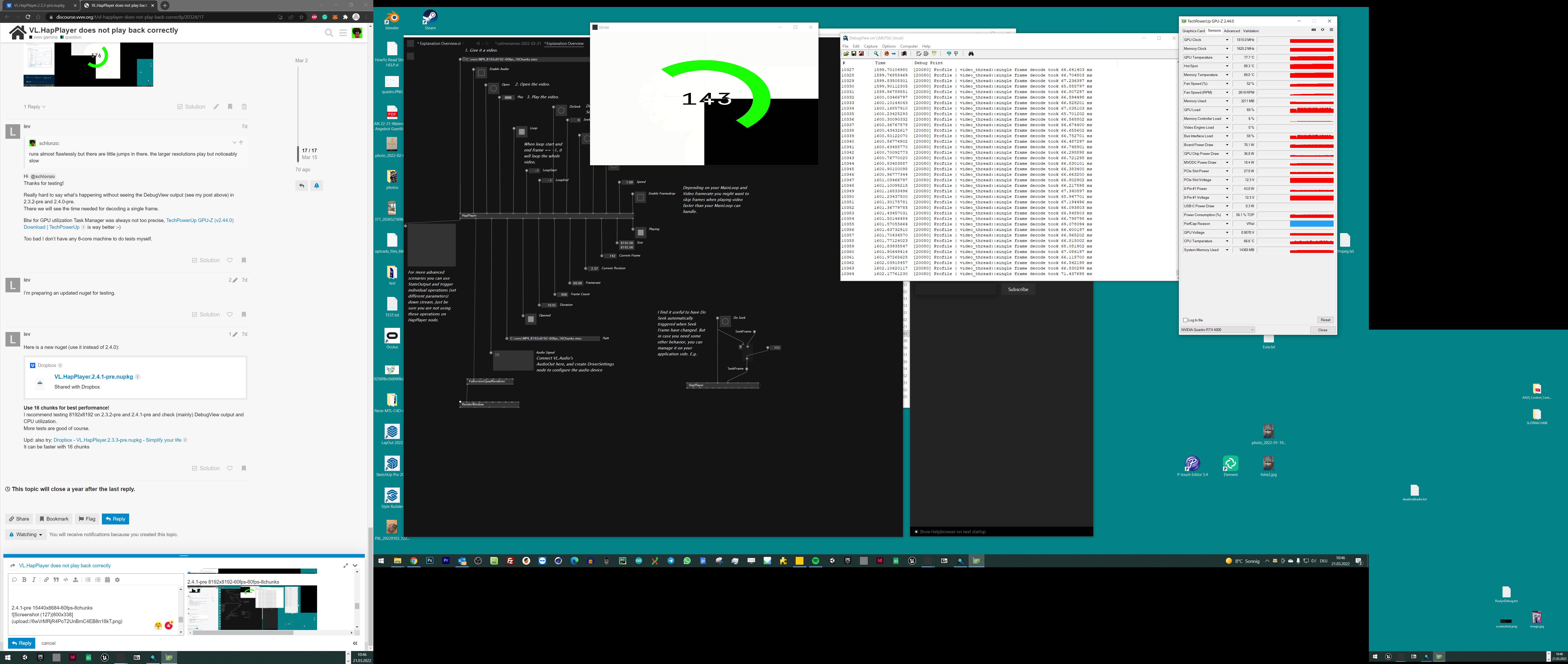Open Chrome from the Windows taskbar
This screenshot has height=664, width=1568.
pyautogui.click(x=414, y=561)
